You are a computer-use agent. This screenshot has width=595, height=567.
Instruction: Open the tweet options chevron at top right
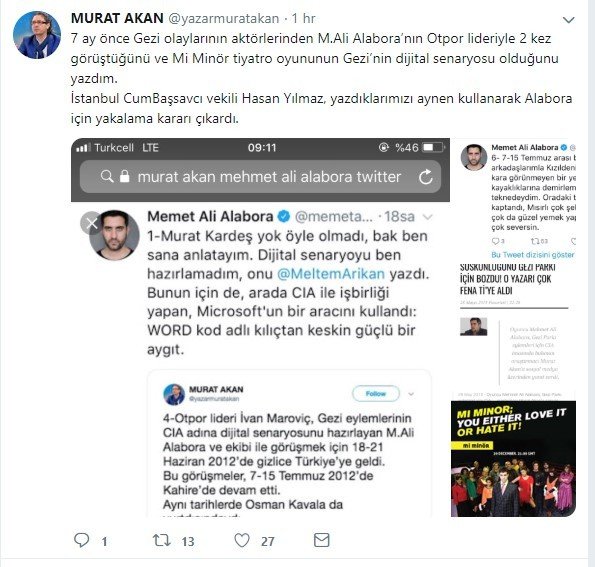pyautogui.click(x=568, y=20)
